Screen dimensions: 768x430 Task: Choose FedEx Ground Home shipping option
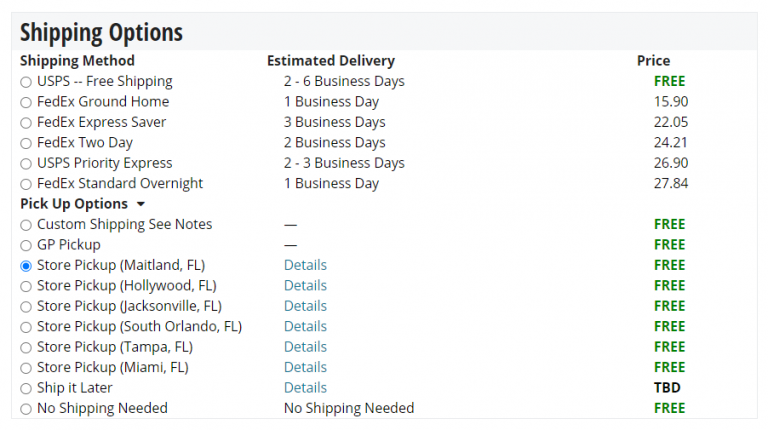click(x=26, y=102)
